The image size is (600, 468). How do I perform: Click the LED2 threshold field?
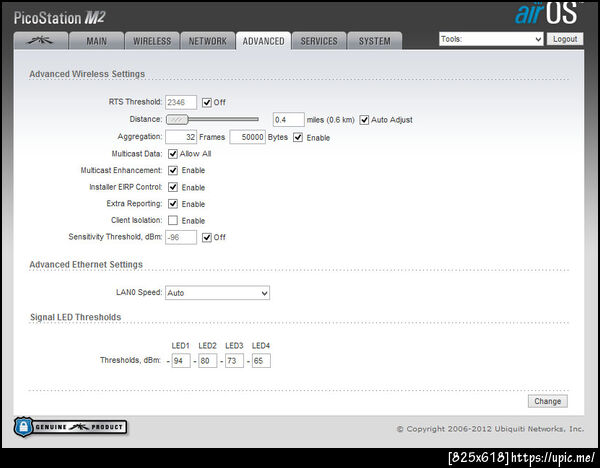[208, 360]
